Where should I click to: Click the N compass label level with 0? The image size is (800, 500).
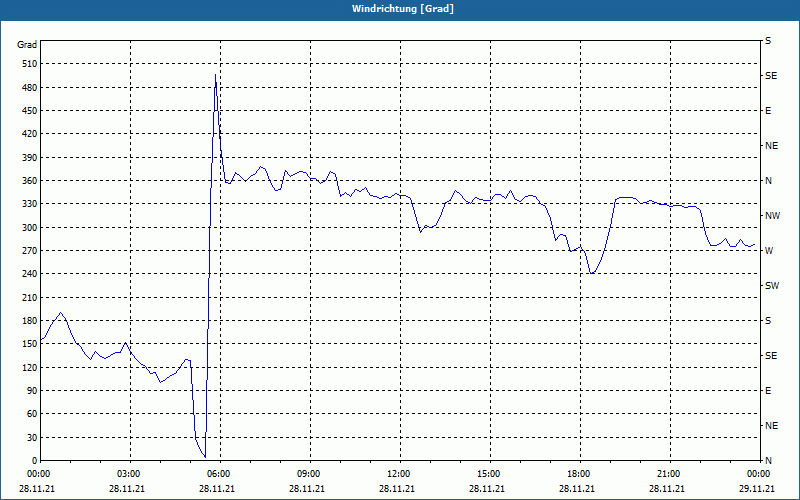coord(768,461)
